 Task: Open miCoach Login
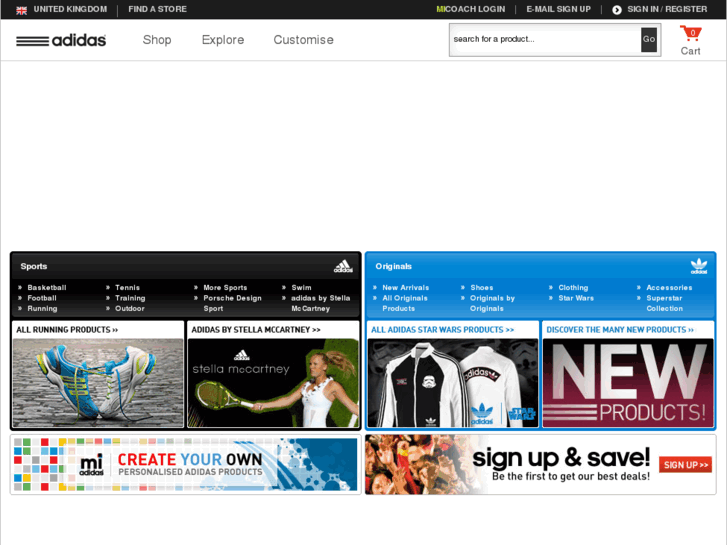(x=471, y=9)
